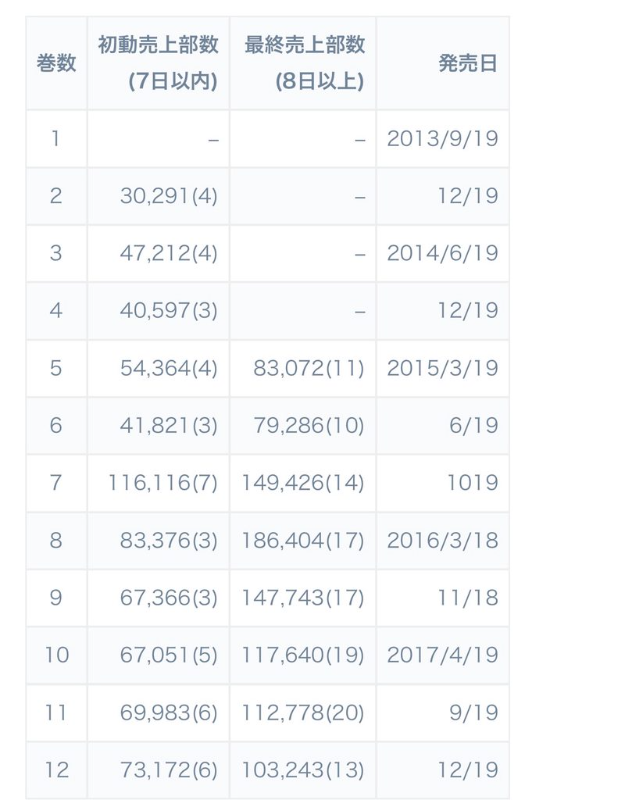This screenshot has height=800, width=633.
Task: Select the 2013/9/19 release date cell
Action: [x=442, y=138]
